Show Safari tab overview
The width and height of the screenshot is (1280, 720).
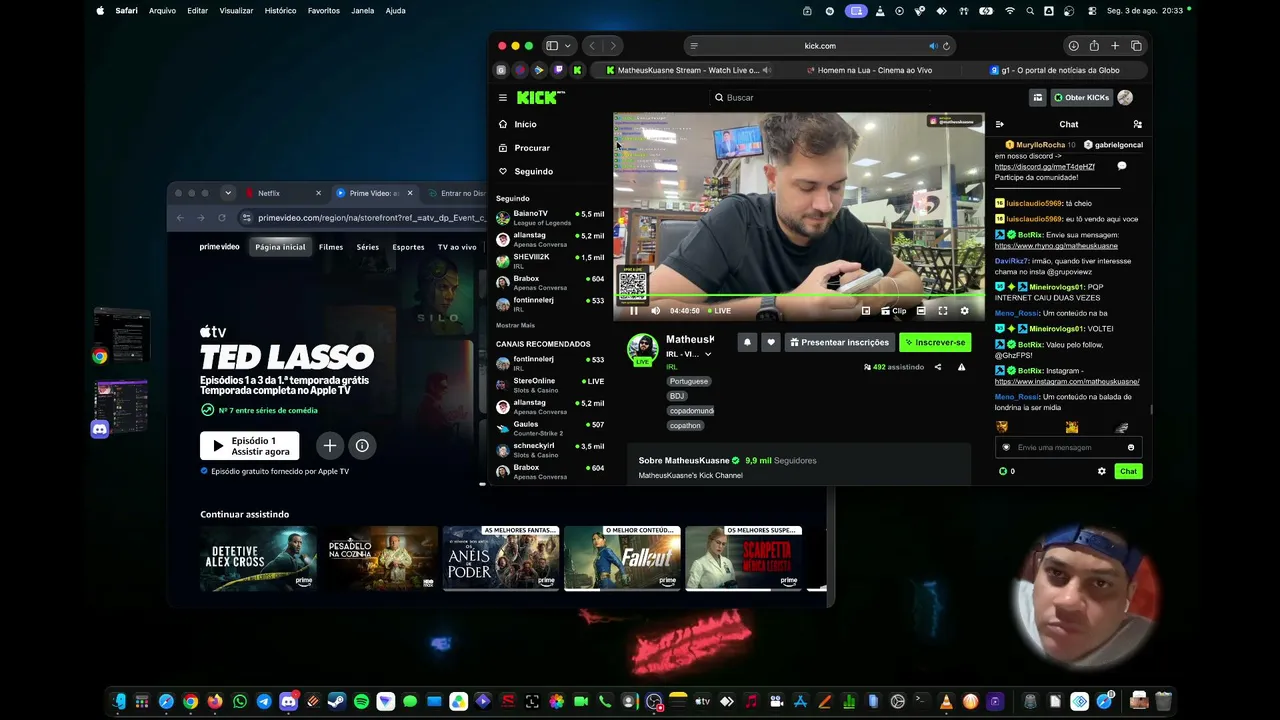coord(1136,46)
